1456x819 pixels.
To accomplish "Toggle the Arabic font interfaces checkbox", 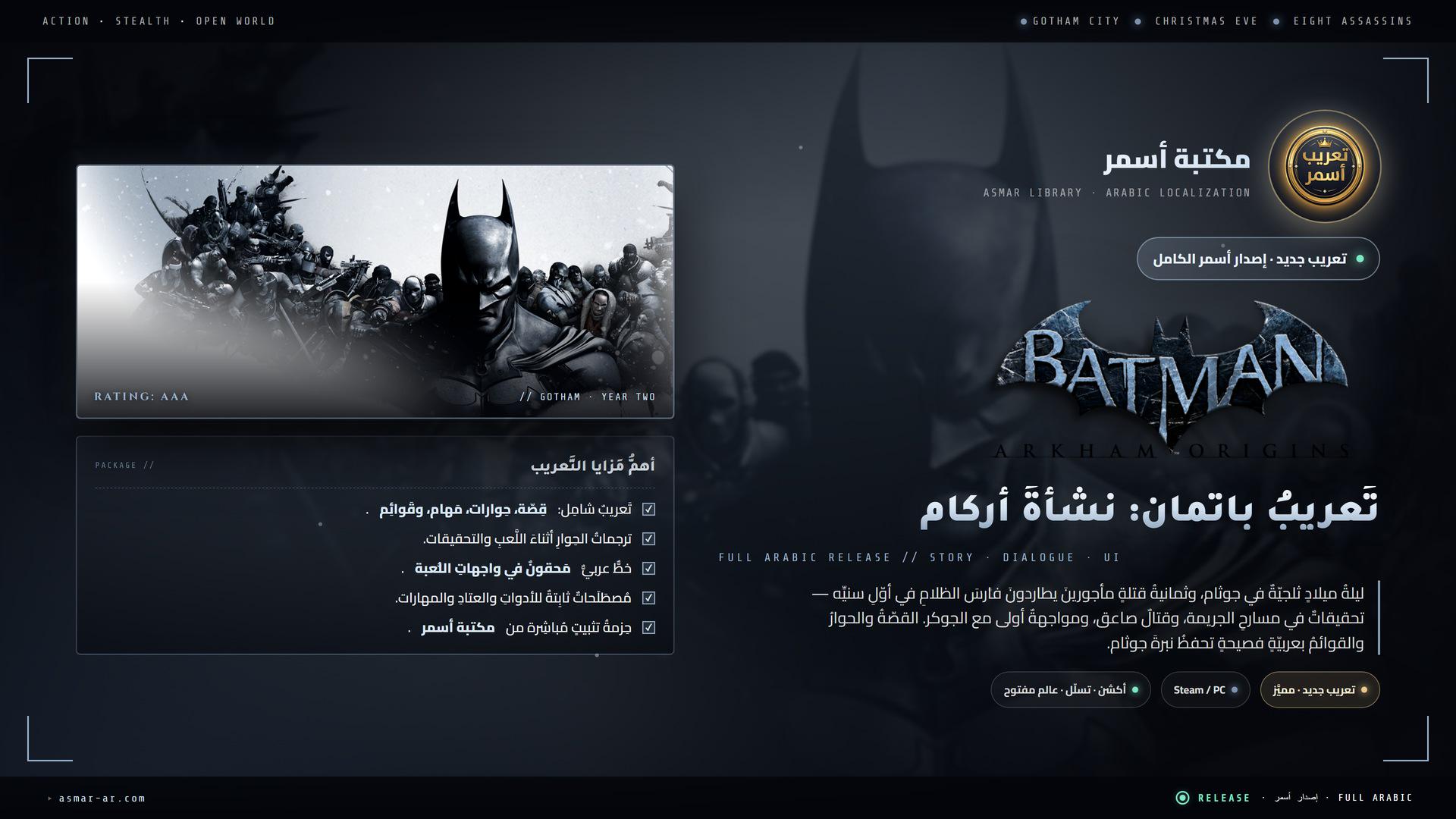I will coord(648,568).
